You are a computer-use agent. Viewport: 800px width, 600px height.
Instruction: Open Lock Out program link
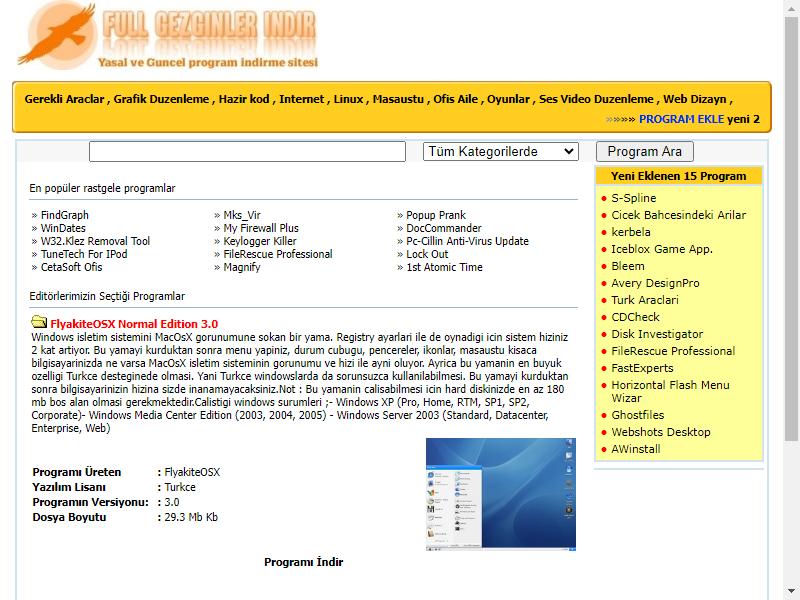click(427, 254)
